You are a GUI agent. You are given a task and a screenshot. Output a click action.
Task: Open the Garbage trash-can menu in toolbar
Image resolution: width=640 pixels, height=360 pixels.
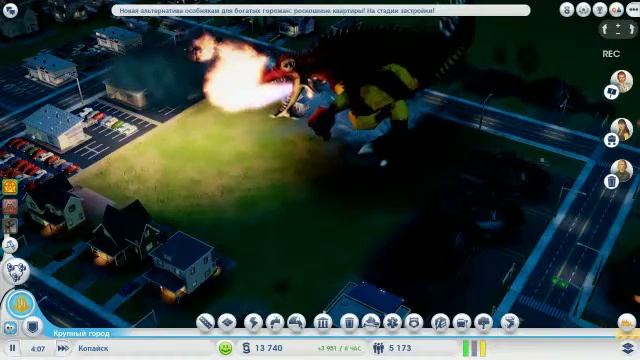click(349, 322)
